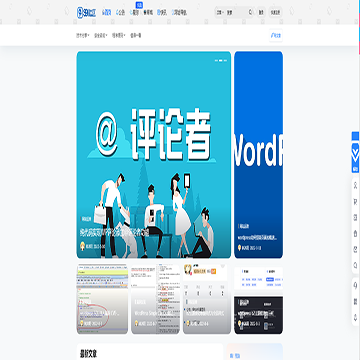Click the bag-shaped icon in the right sidebar
The width and height of the screenshot is (360, 360).
click(x=355, y=234)
